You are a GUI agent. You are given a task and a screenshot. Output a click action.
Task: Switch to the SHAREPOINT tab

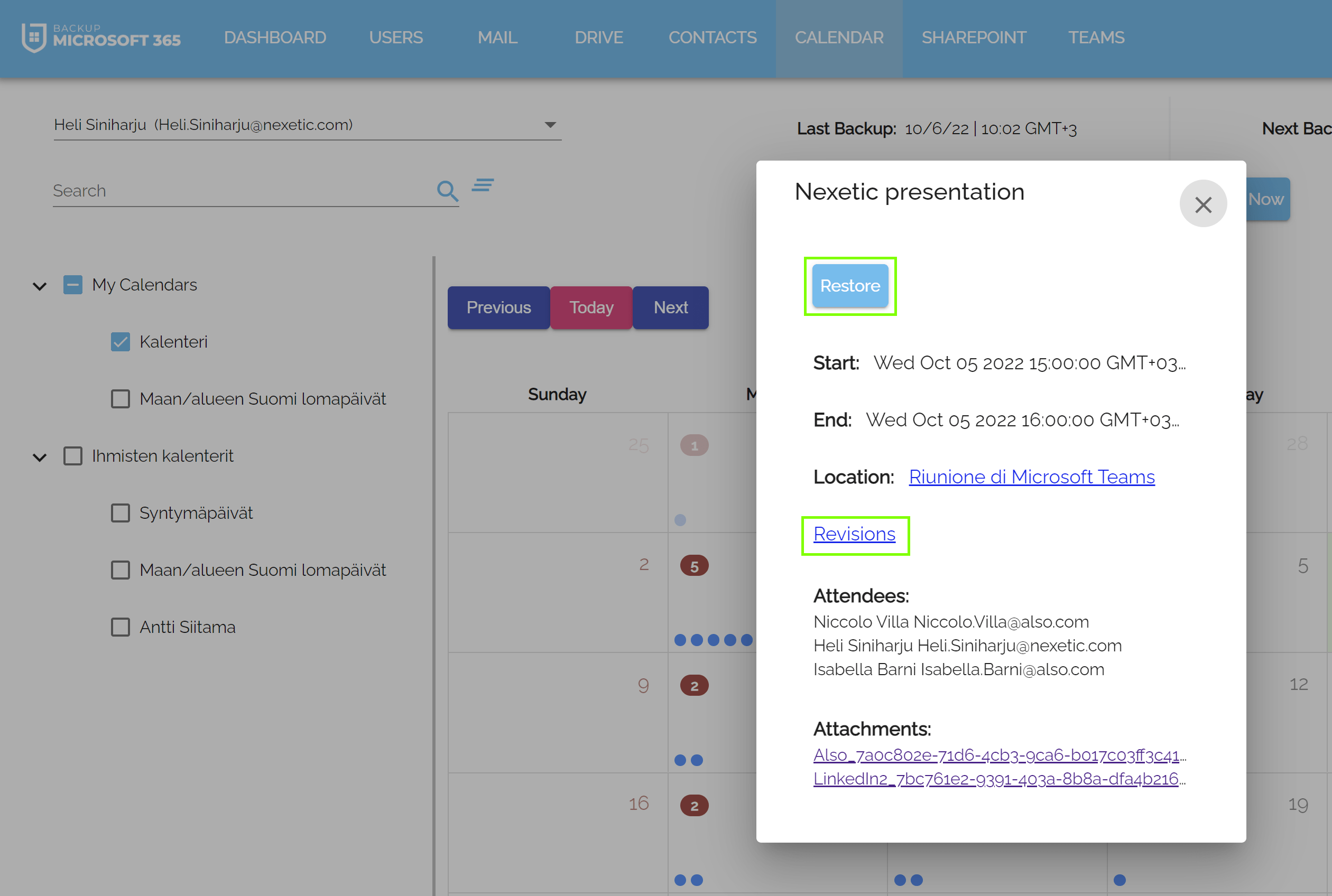[x=974, y=38]
